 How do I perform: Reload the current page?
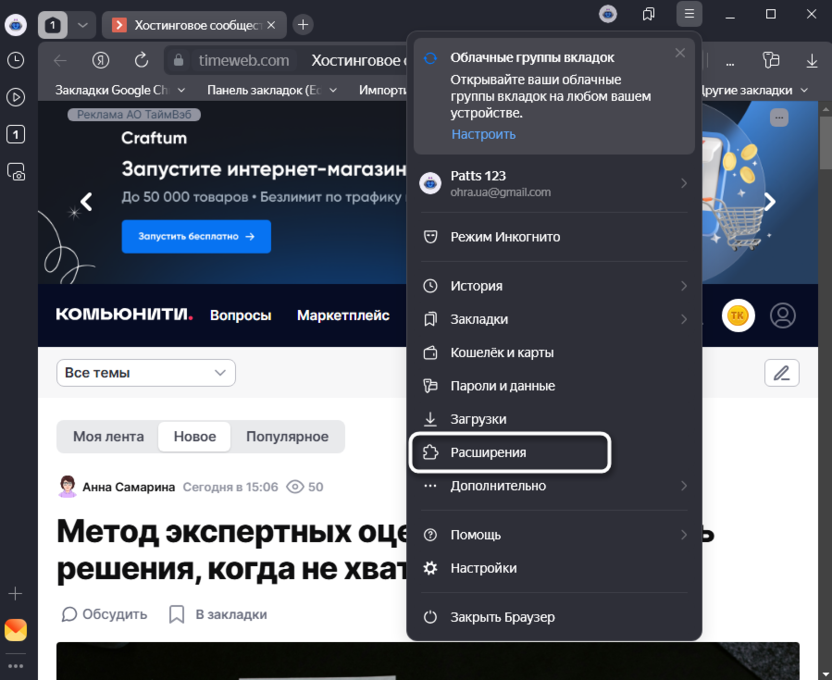pos(141,60)
